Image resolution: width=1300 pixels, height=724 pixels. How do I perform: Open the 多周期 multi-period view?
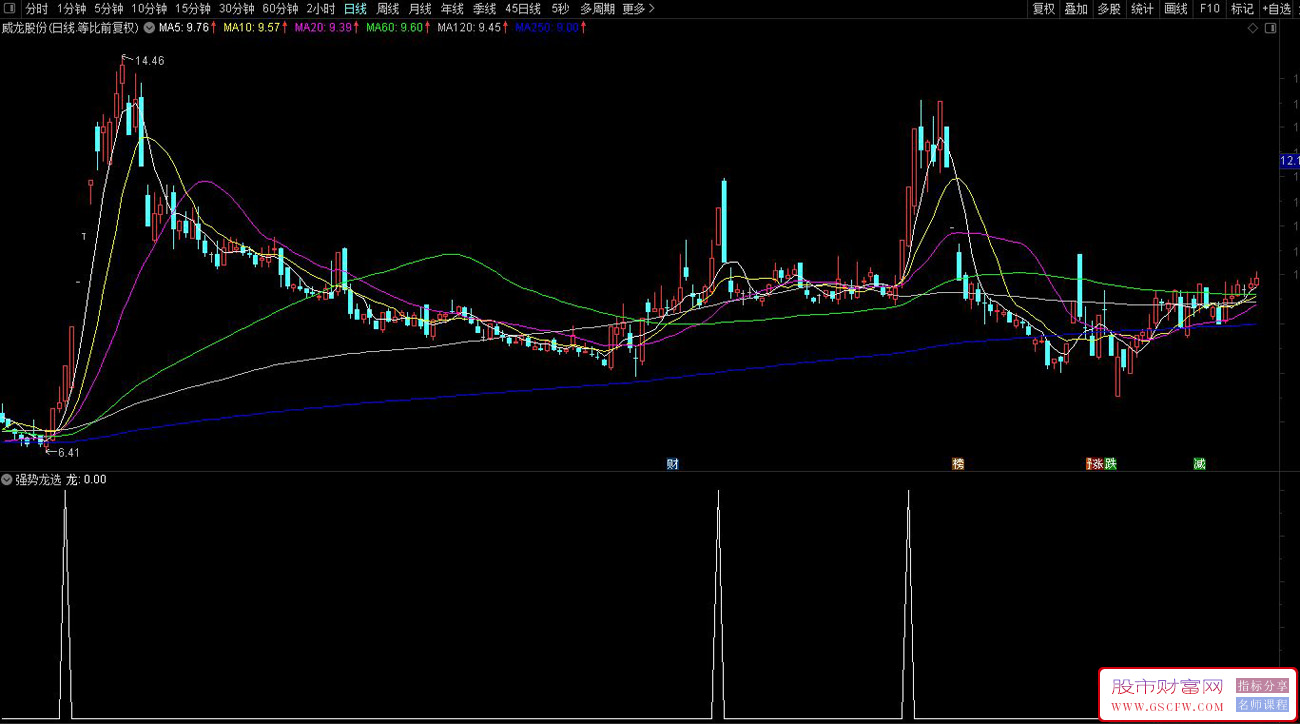pos(597,9)
